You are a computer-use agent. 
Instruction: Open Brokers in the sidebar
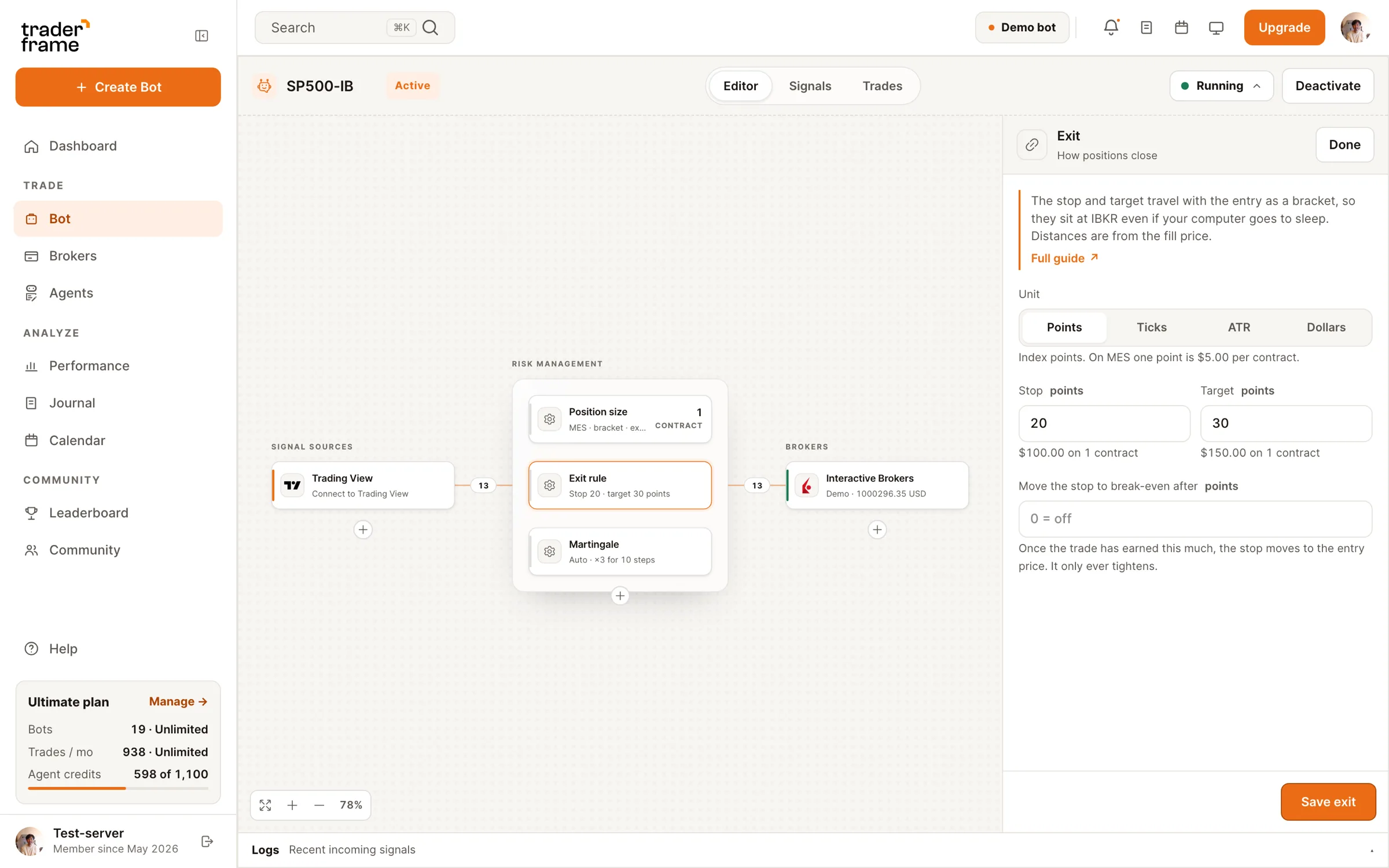(118, 256)
